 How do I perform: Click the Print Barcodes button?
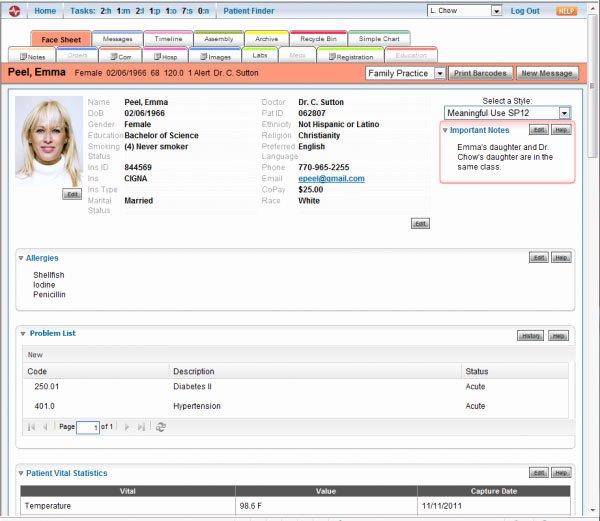click(x=480, y=73)
